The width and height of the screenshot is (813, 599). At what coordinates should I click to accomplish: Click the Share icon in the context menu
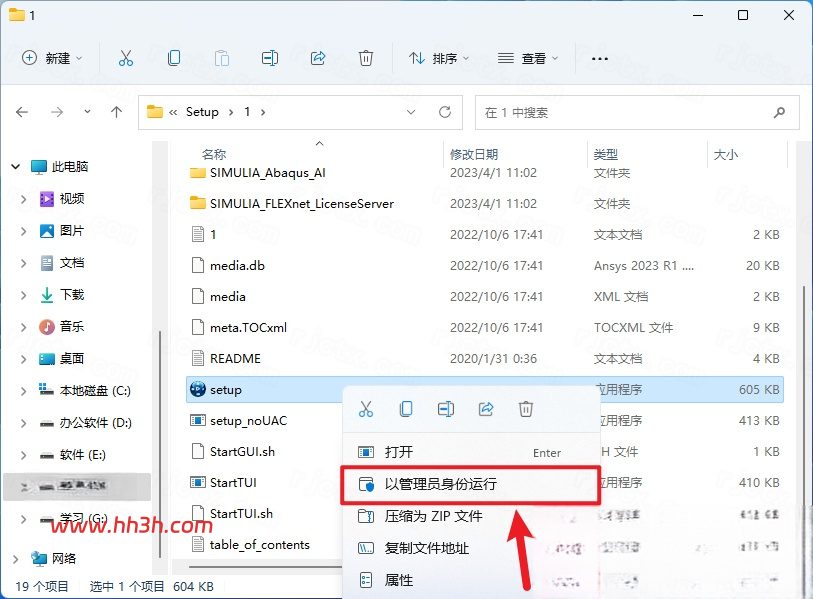pyautogui.click(x=486, y=409)
